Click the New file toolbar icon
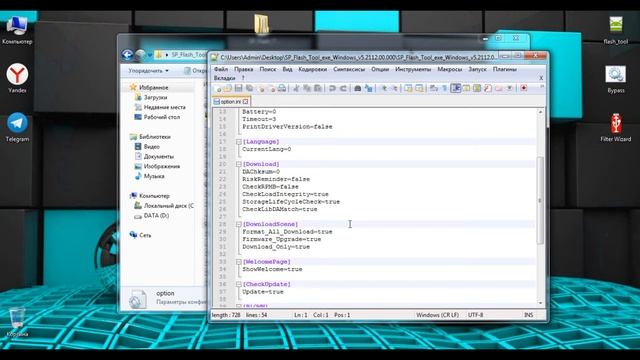This screenshot has width=640, height=360. [x=218, y=88]
